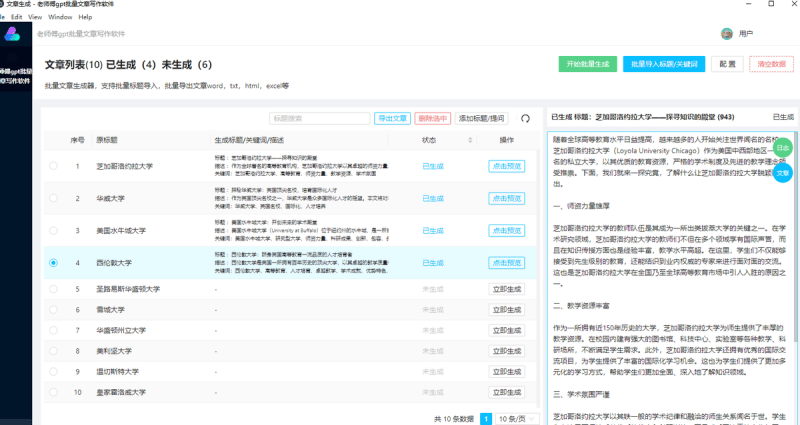
Task: Click 点击预览 for row 2 华威大学
Action: tap(507, 198)
